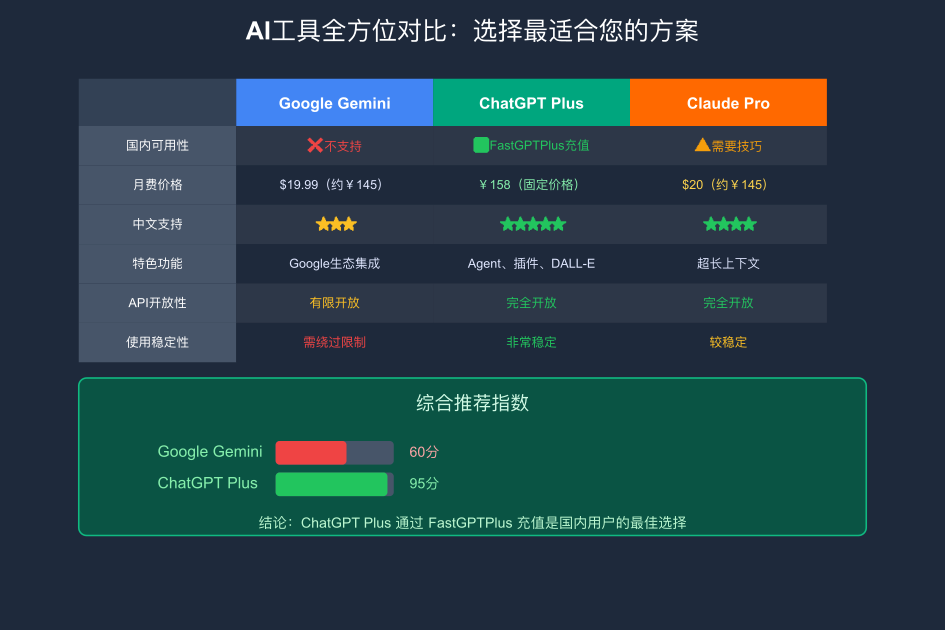Select the Claude Pro column header
Viewport: 945px width, 630px height.
[728, 102]
